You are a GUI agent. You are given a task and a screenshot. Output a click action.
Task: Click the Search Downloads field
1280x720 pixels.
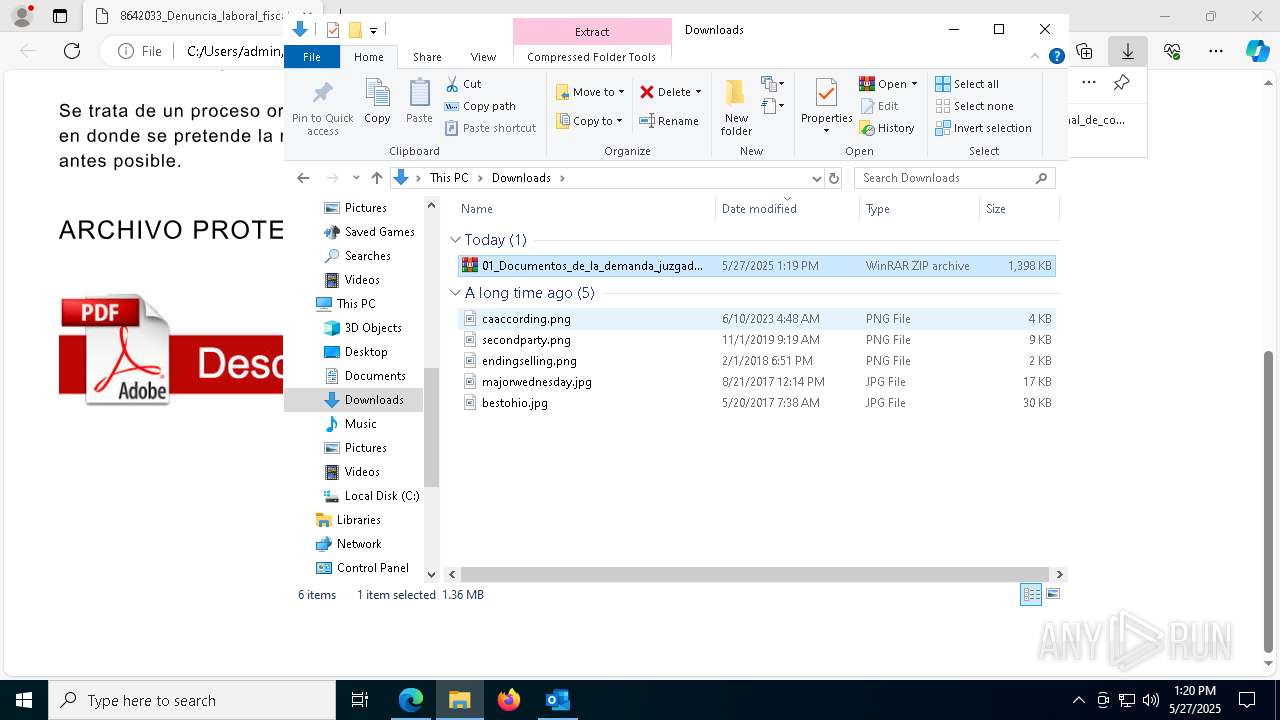[x=954, y=178]
